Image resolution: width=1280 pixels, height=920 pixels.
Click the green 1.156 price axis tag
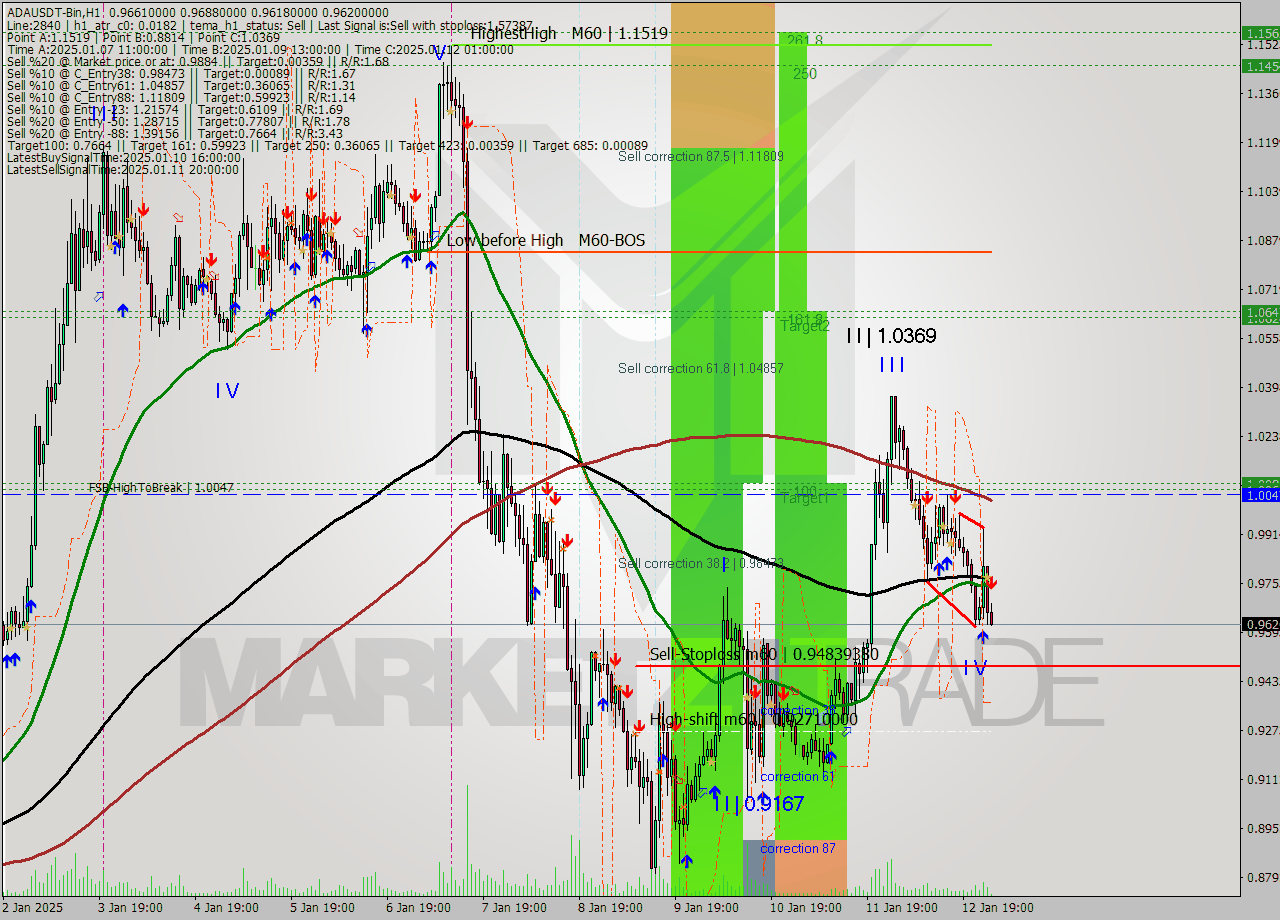(1260, 33)
